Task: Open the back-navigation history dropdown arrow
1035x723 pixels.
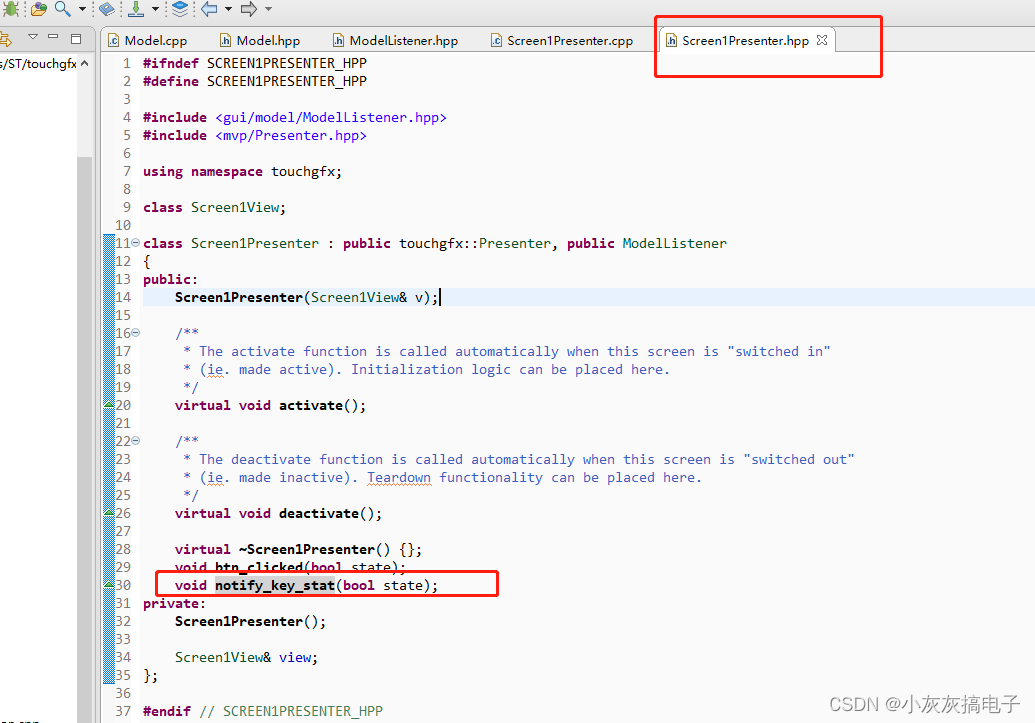Action: pyautogui.click(x=228, y=10)
